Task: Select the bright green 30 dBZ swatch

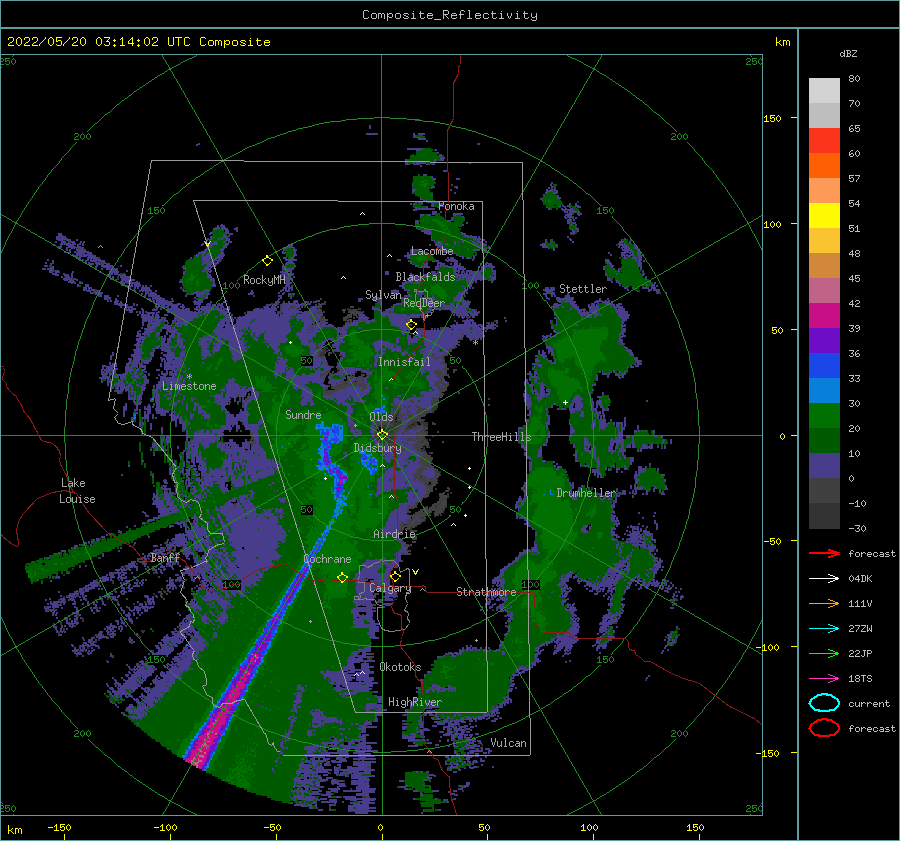Action: pyautogui.click(x=824, y=415)
